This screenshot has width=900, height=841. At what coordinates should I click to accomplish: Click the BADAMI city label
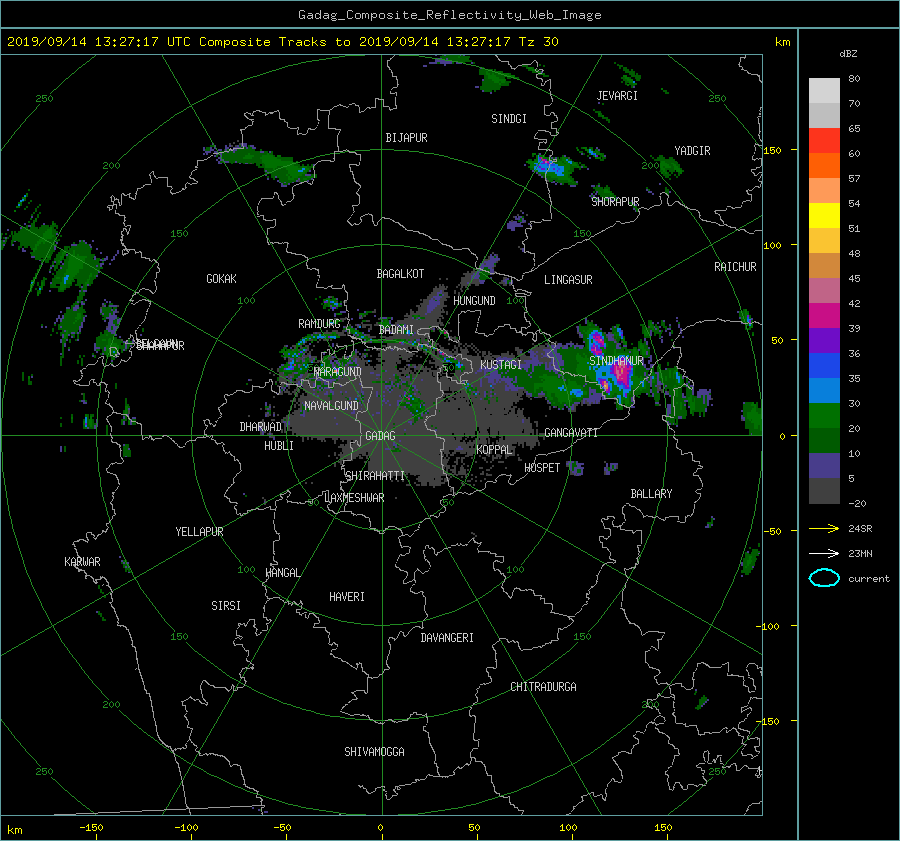396,330
